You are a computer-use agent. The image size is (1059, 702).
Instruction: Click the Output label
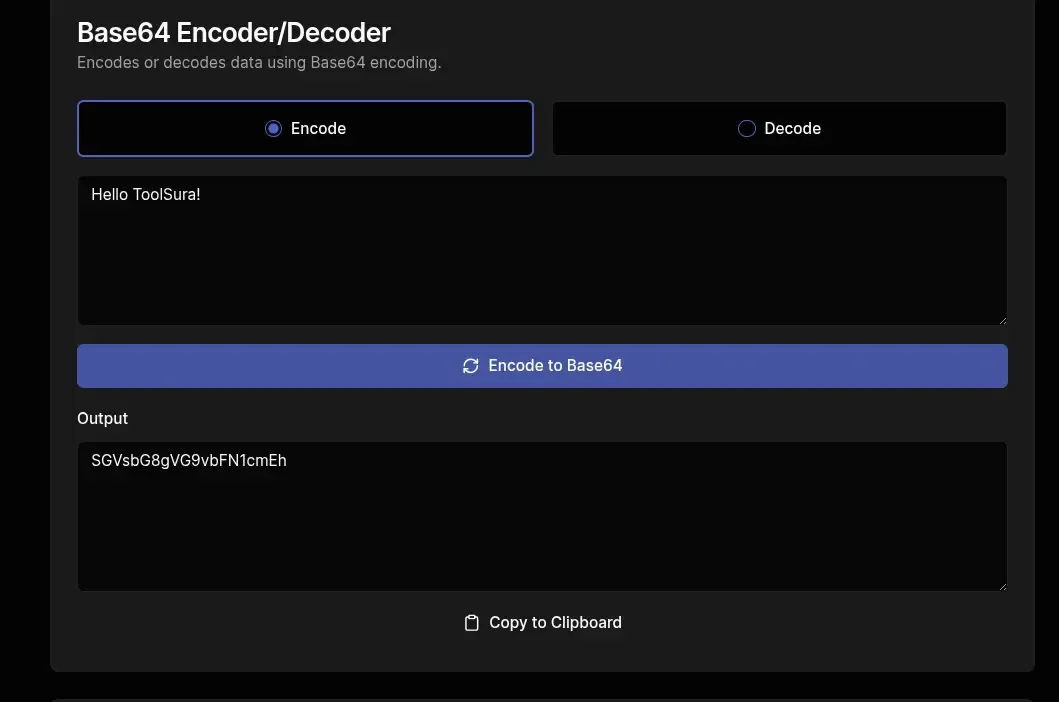tap(102, 418)
